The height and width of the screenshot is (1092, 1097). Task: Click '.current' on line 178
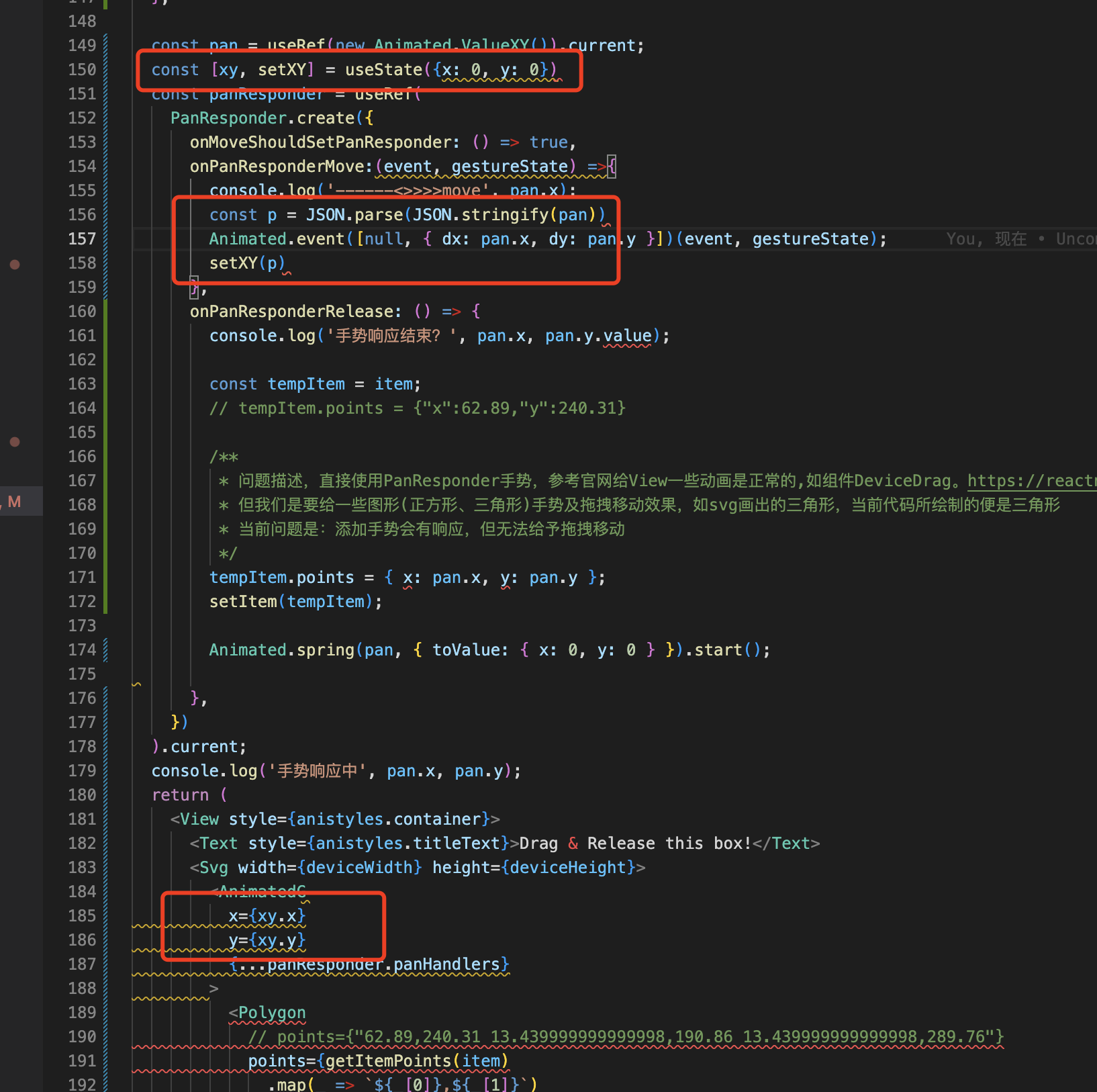click(x=199, y=747)
